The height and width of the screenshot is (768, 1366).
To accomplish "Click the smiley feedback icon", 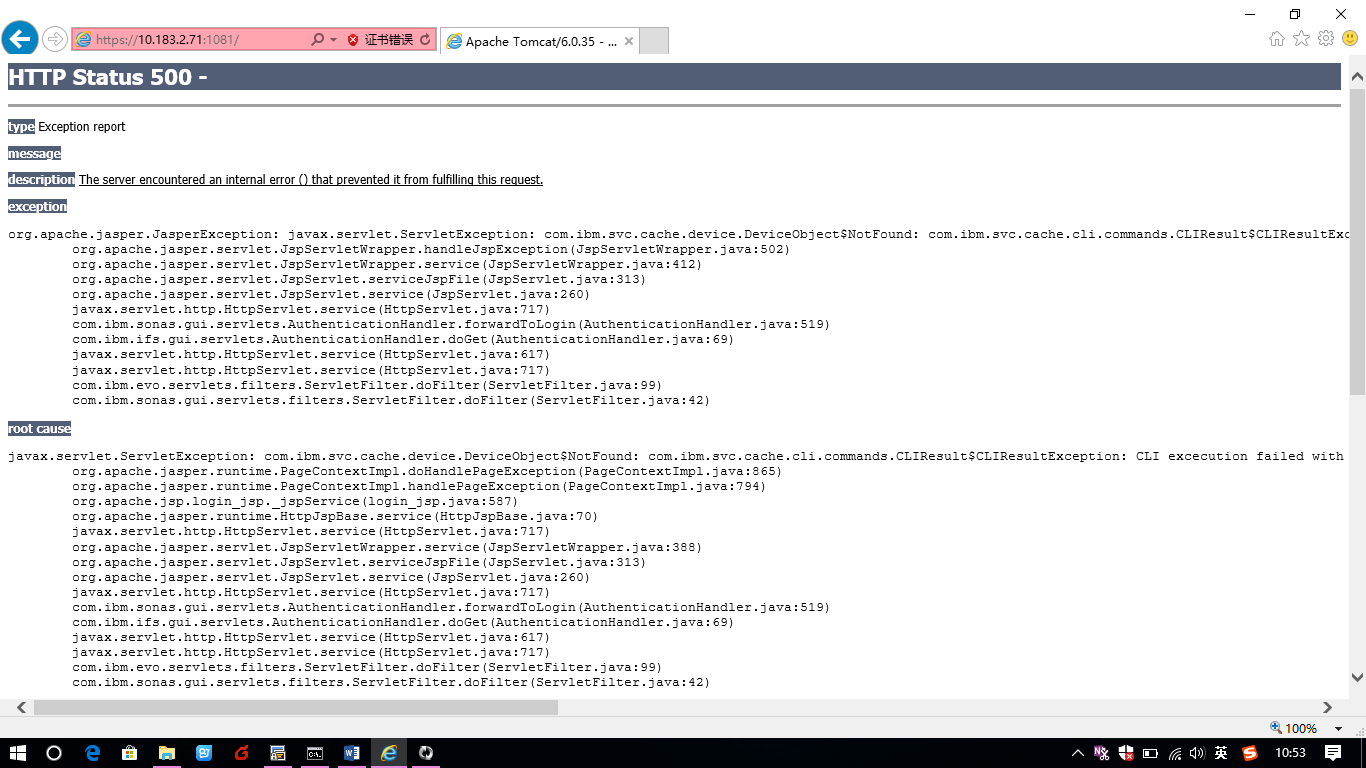I will click(x=1350, y=39).
